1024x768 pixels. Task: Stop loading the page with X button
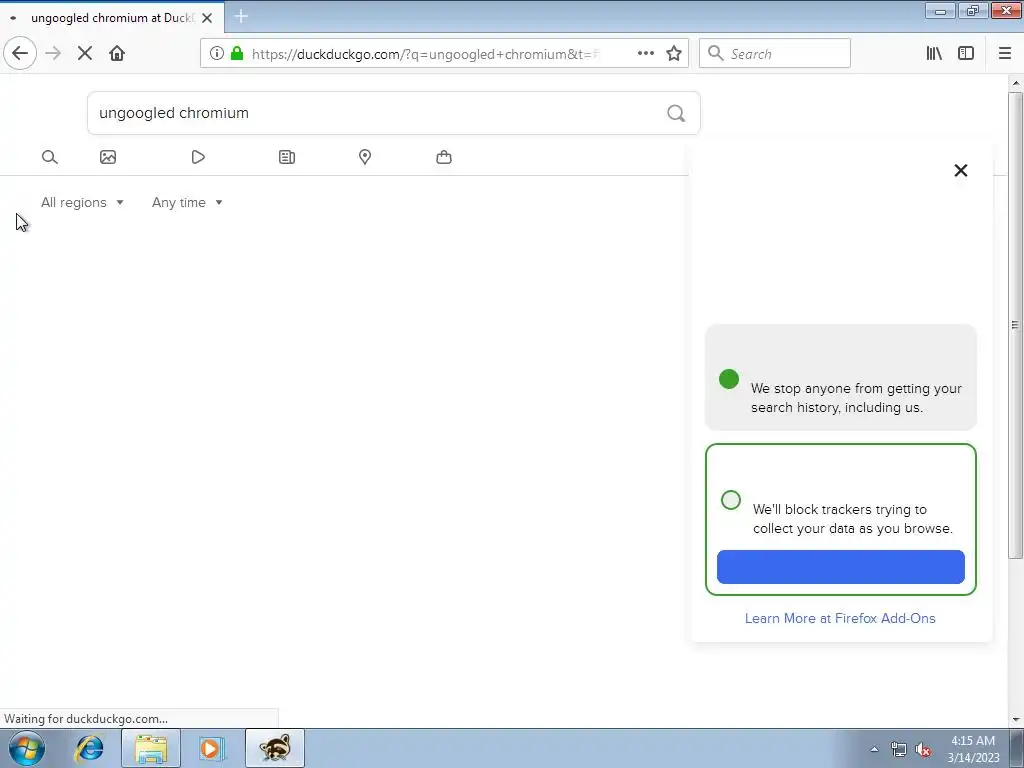pos(85,53)
